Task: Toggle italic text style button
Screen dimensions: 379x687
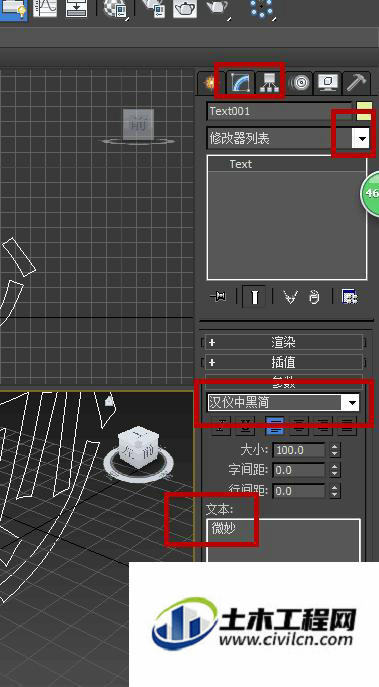Action: click(x=222, y=426)
